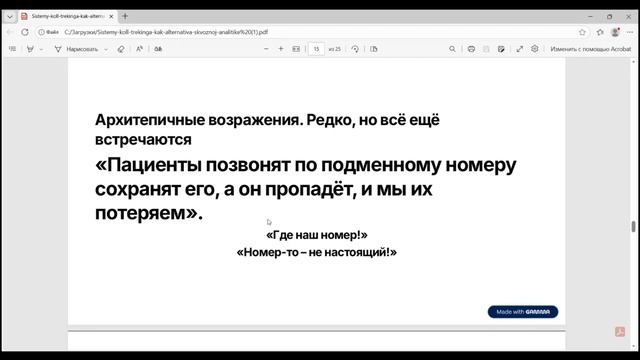Go back with the browser back arrow
Screen dimensions: 640x360
10,32
